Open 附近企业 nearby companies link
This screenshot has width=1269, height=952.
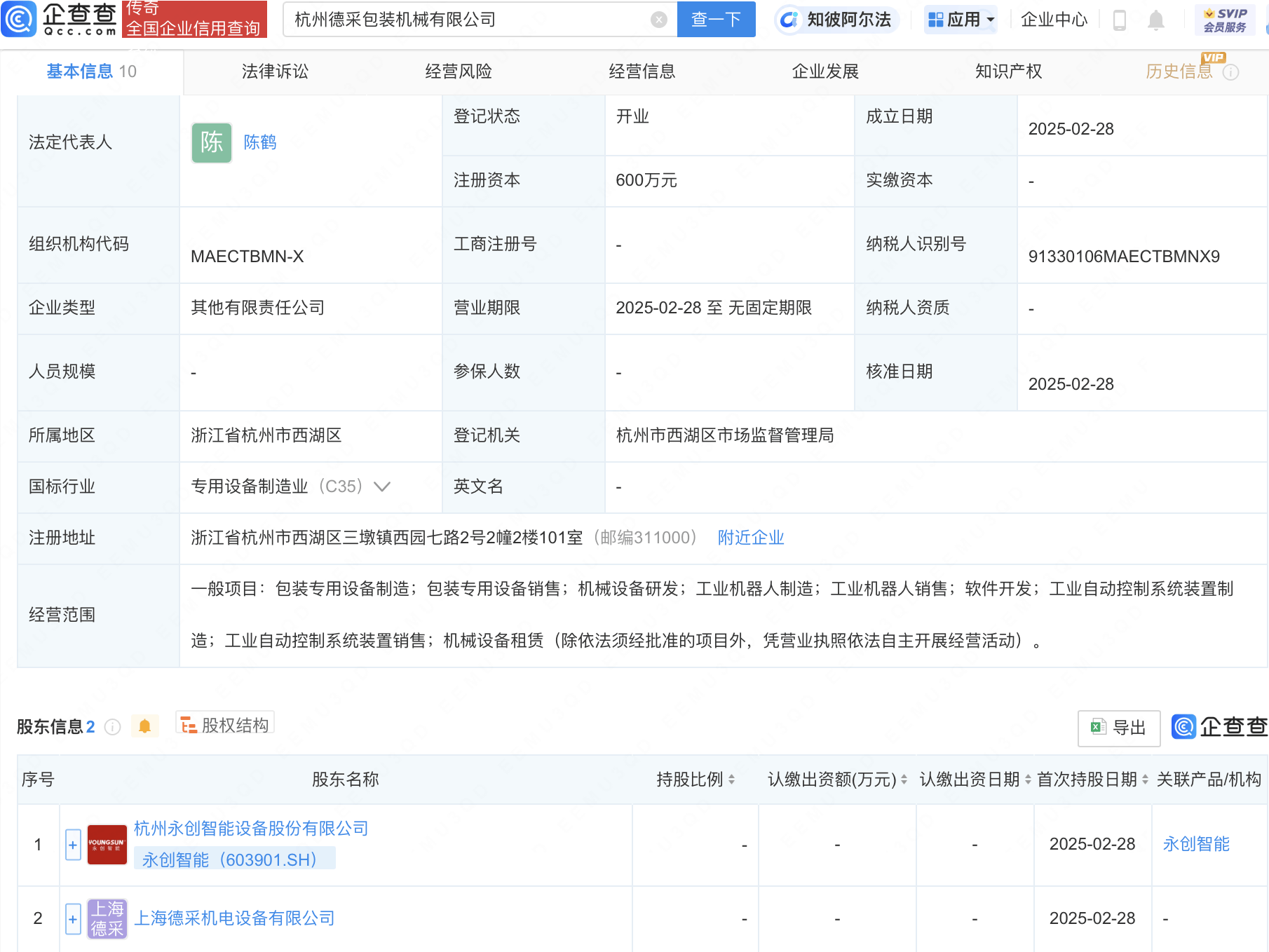click(x=751, y=538)
